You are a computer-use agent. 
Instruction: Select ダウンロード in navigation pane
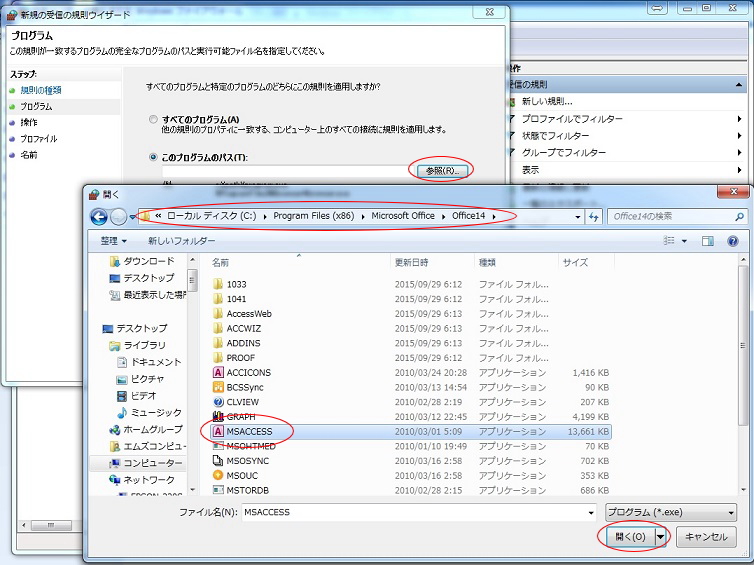(x=149, y=261)
